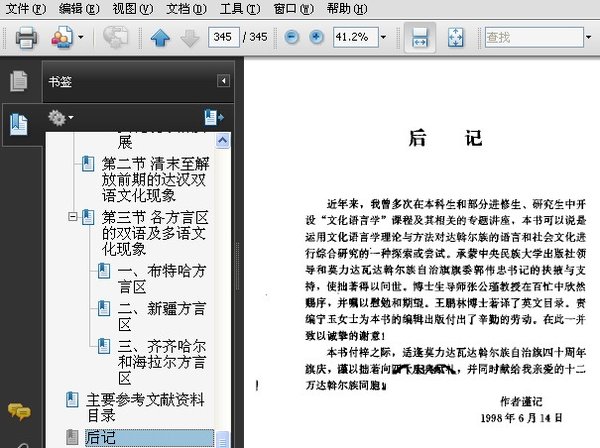Screen dimensions: 600x448
Task: Open the 窗口(W) menu
Action: 293,8
